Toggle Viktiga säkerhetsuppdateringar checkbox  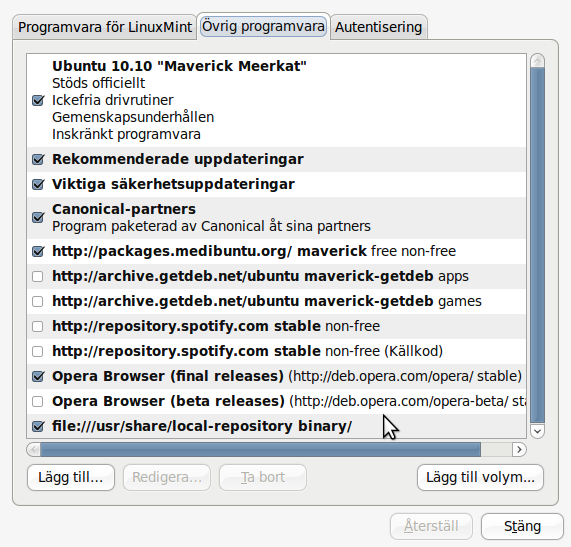[38, 184]
